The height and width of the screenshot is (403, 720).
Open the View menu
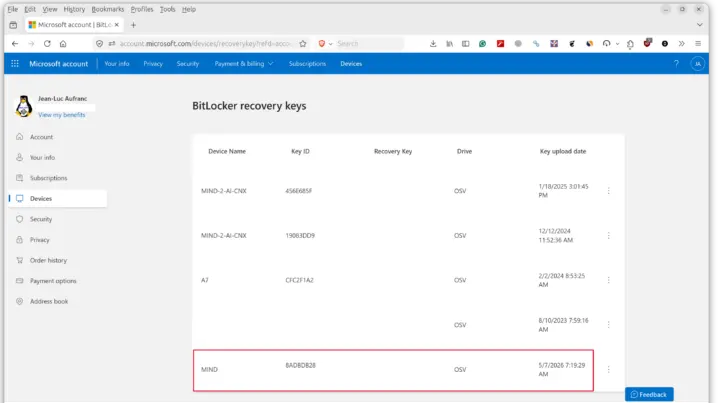click(x=50, y=9)
